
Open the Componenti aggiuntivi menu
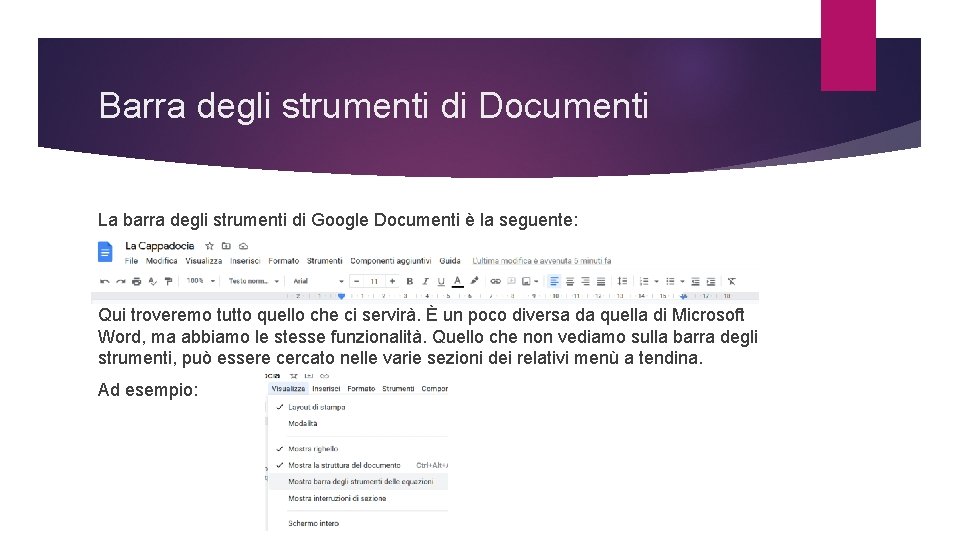(x=391, y=261)
